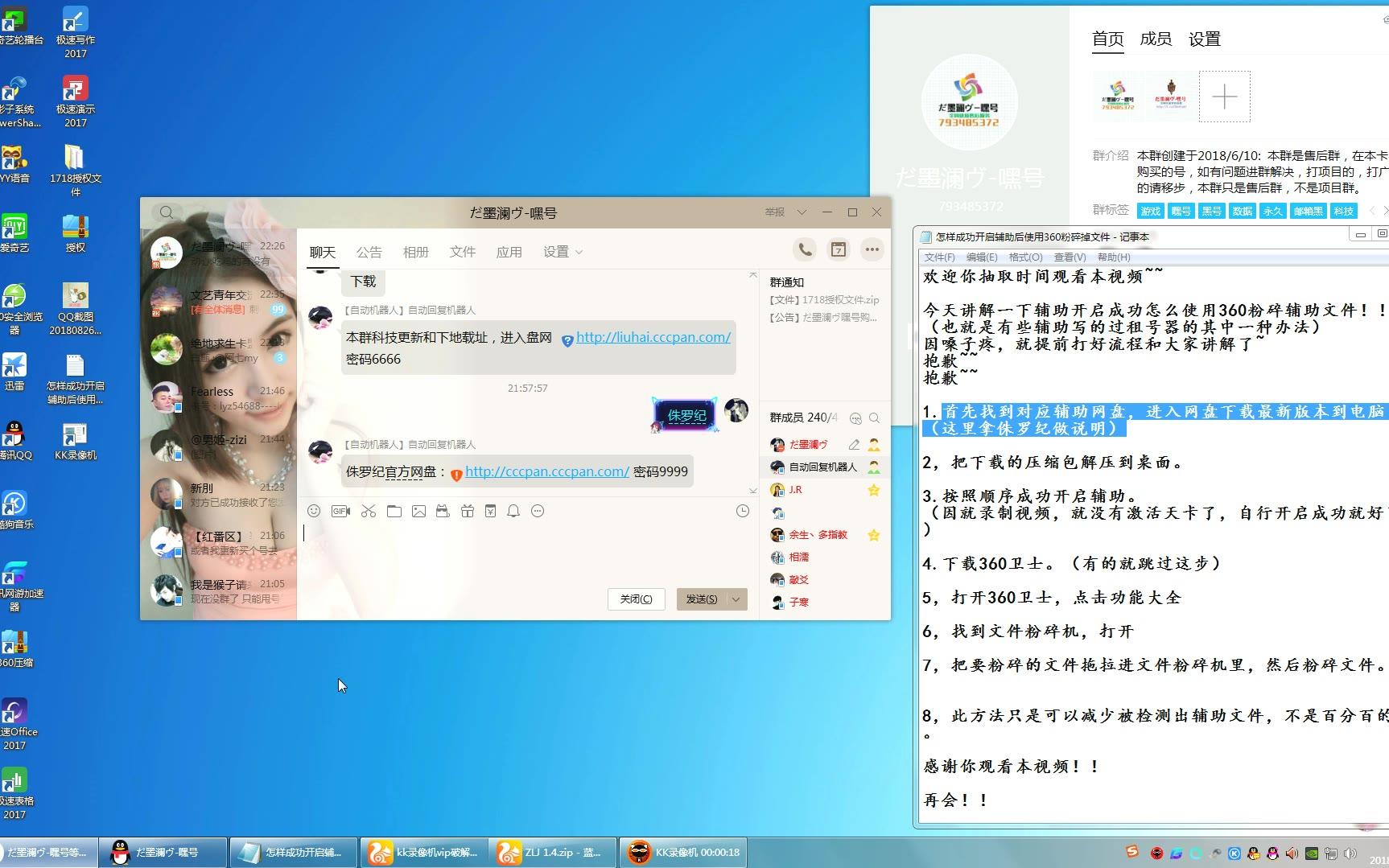This screenshot has height=868, width=1389.
Task: Open the send options dropdown beside 发送(S)
Action: point(733,599)
